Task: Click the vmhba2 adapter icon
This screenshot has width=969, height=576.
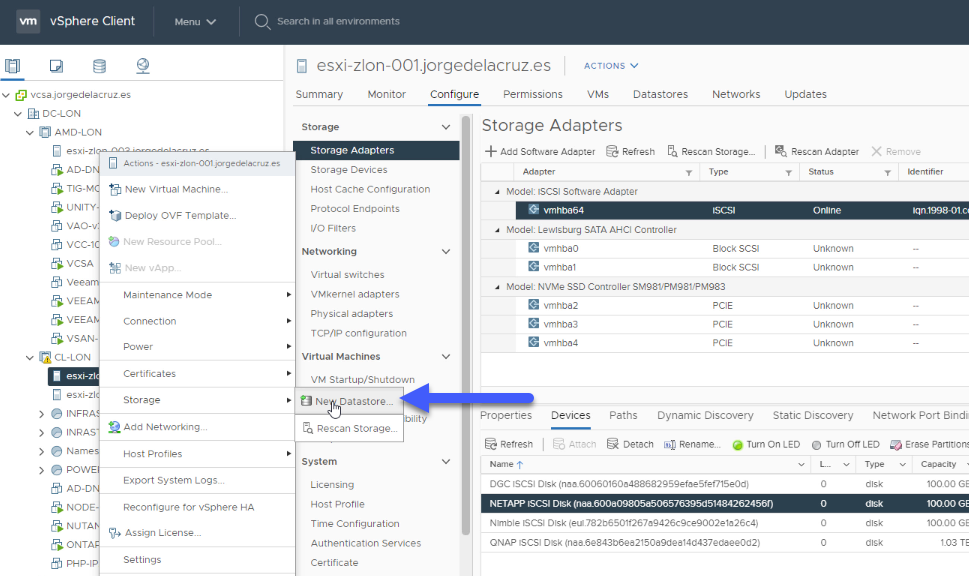Action: [533, 305]
